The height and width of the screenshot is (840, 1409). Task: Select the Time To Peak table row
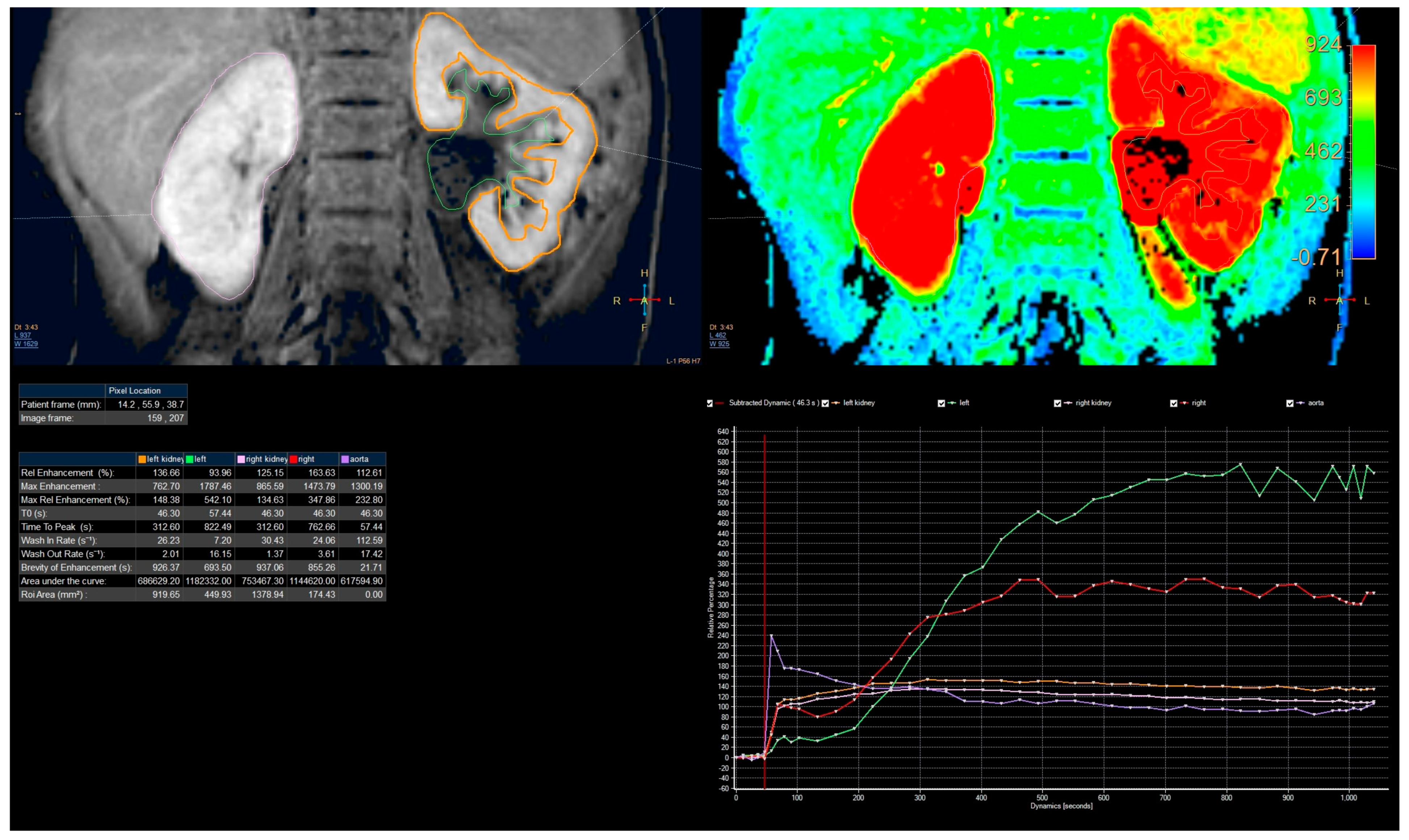pos(56,527)
